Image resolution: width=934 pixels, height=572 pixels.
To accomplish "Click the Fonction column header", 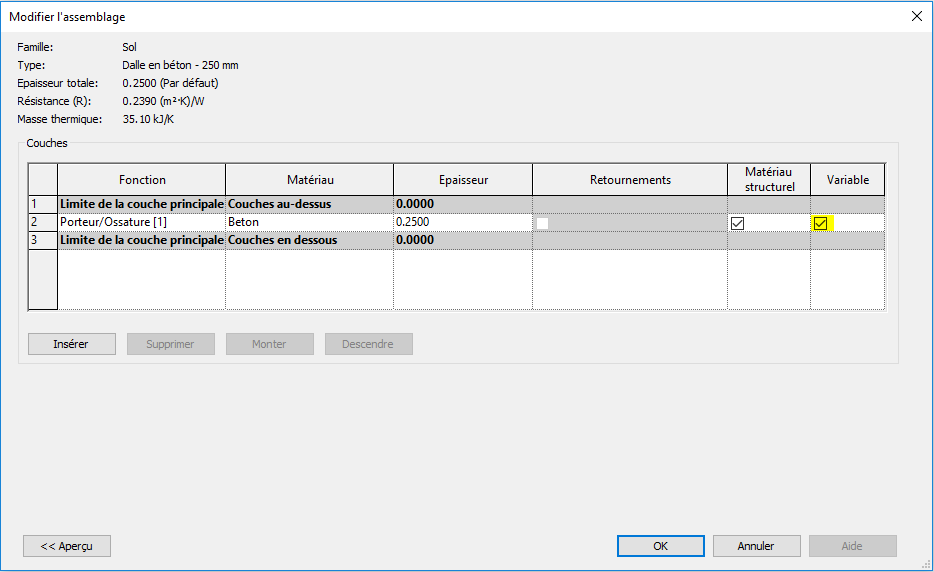I will 141,180.
